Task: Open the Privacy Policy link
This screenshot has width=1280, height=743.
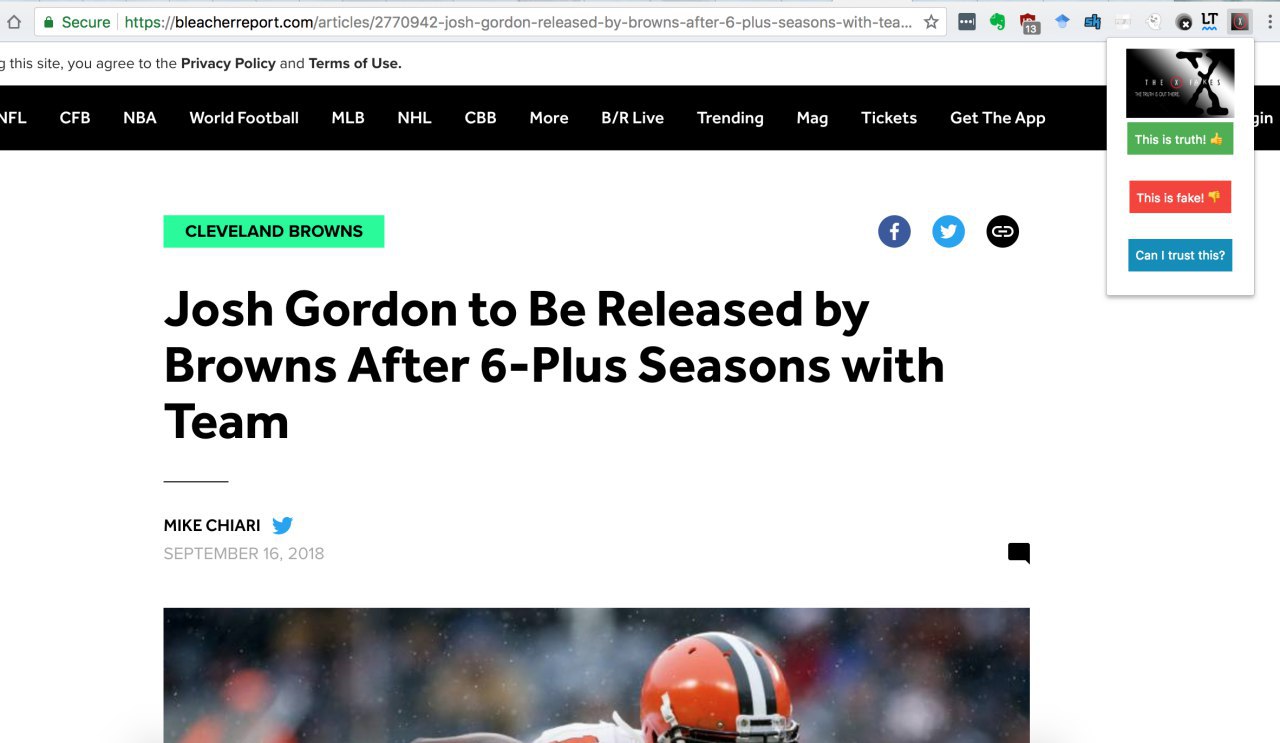Action: (228, 63)
